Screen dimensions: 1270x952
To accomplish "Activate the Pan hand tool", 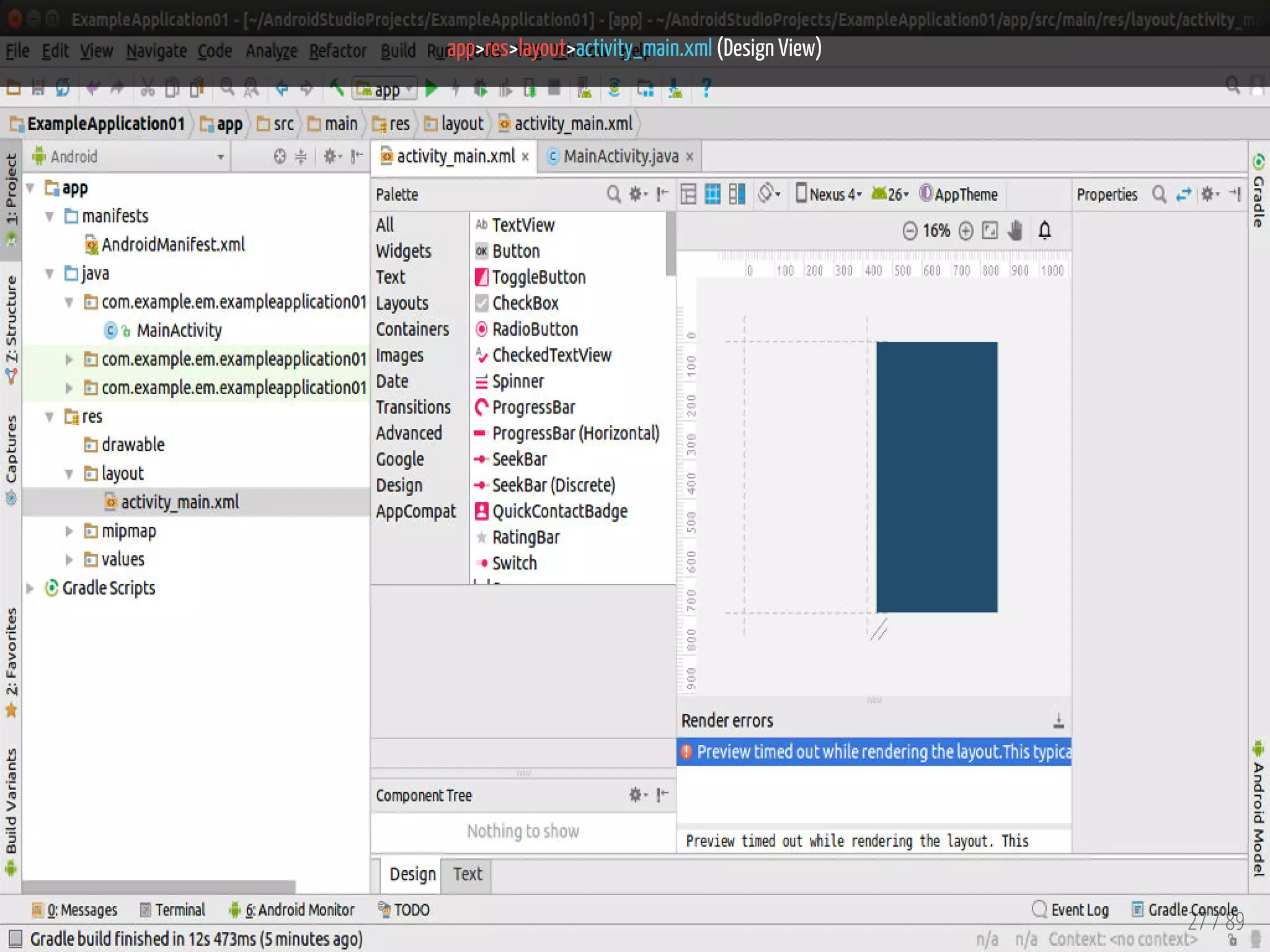I will point(1015,231).
